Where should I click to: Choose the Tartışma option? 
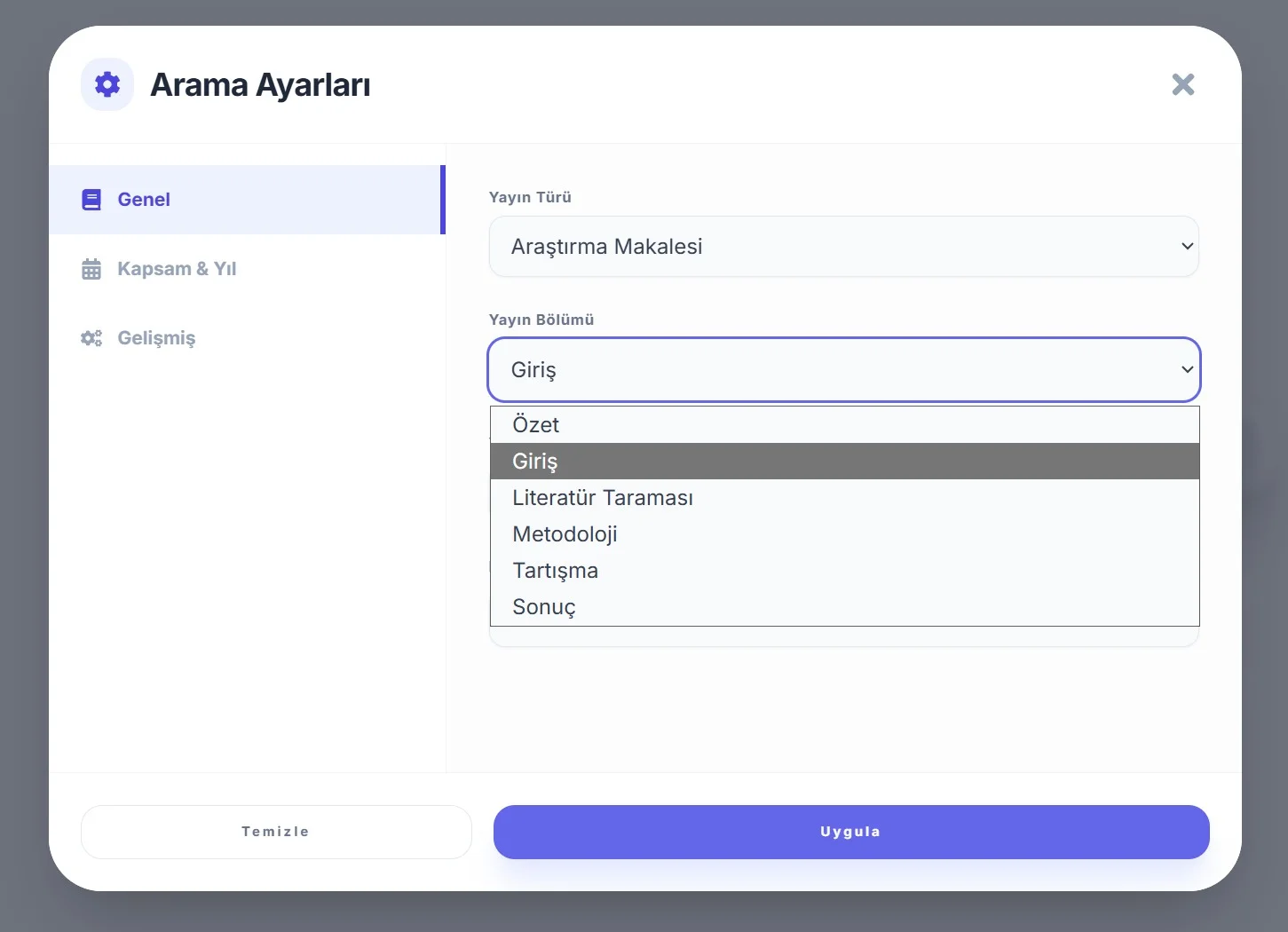point(845,571)
